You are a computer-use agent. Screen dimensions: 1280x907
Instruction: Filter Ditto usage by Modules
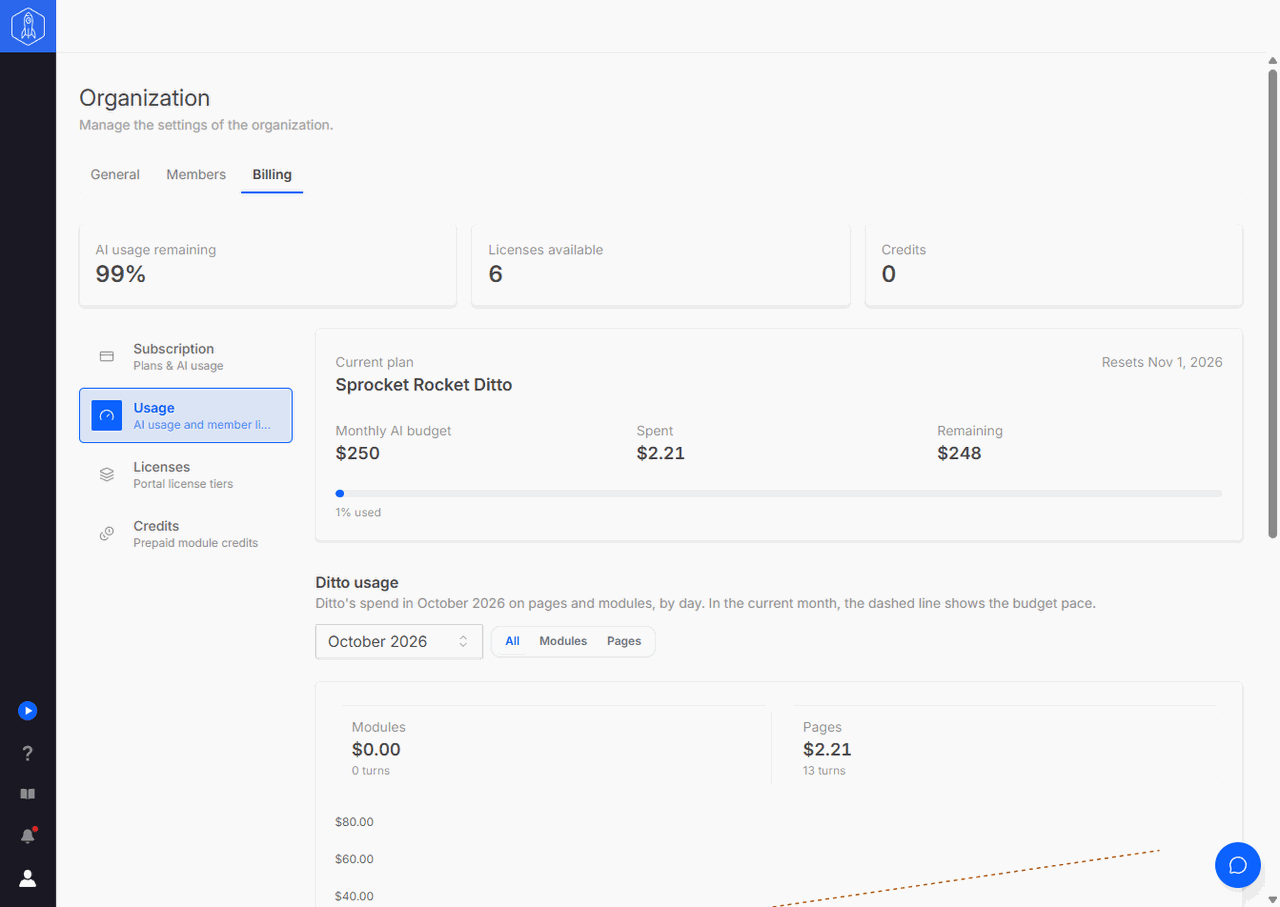tap(563, 641)
